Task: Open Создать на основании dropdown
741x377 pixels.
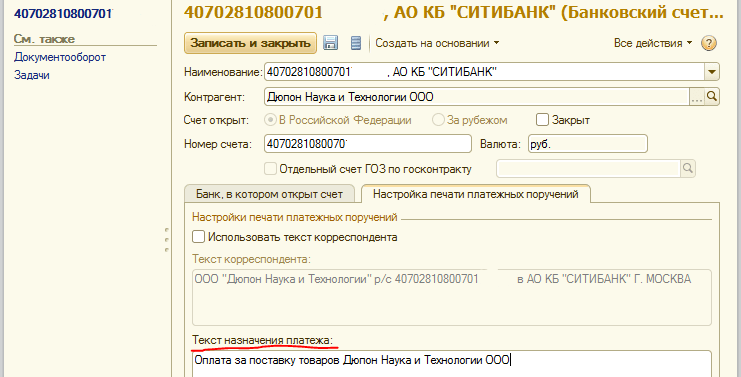Action: point(437,43)
